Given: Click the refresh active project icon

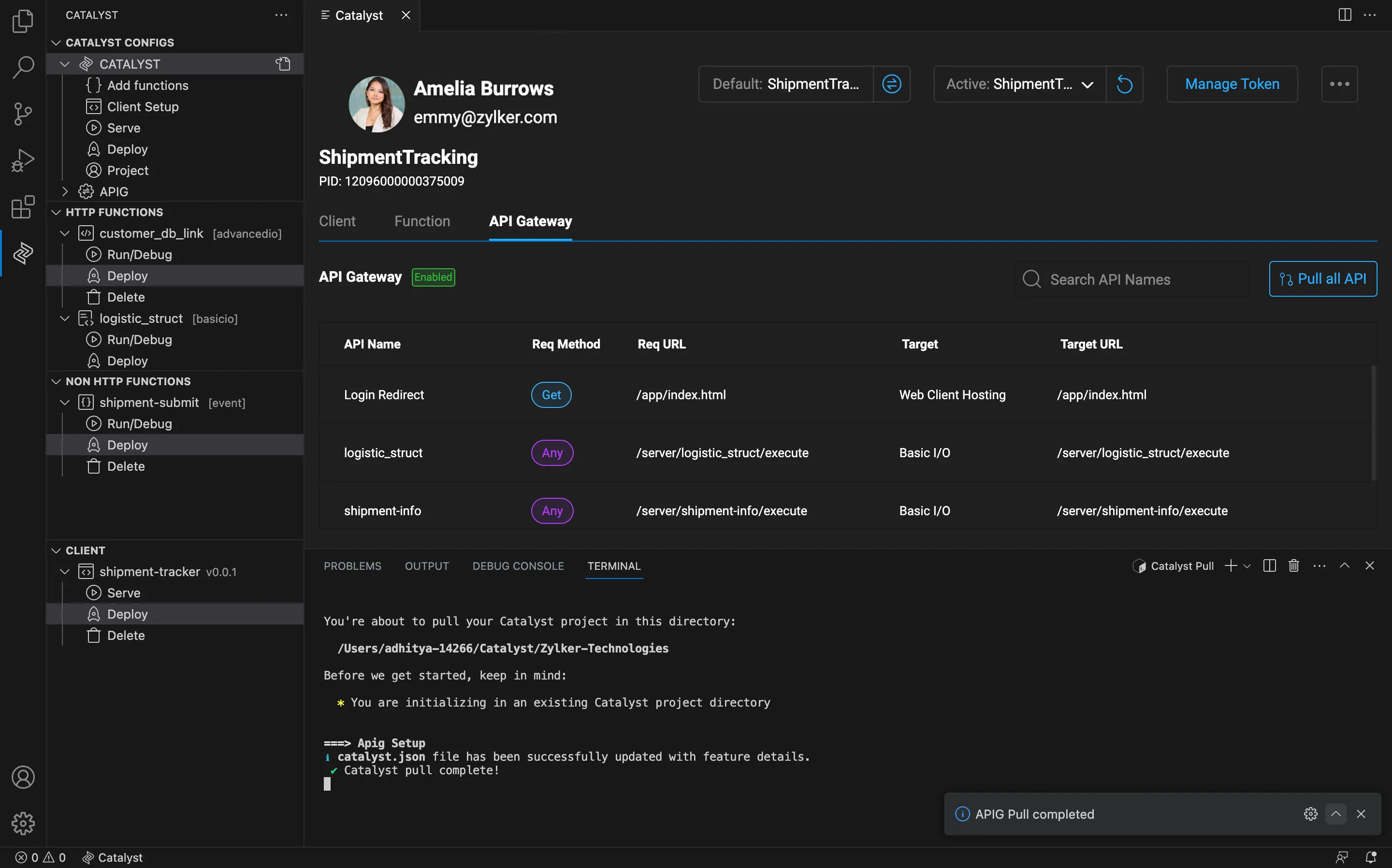Looking at the screenshot, I should tap(1125, 84).
